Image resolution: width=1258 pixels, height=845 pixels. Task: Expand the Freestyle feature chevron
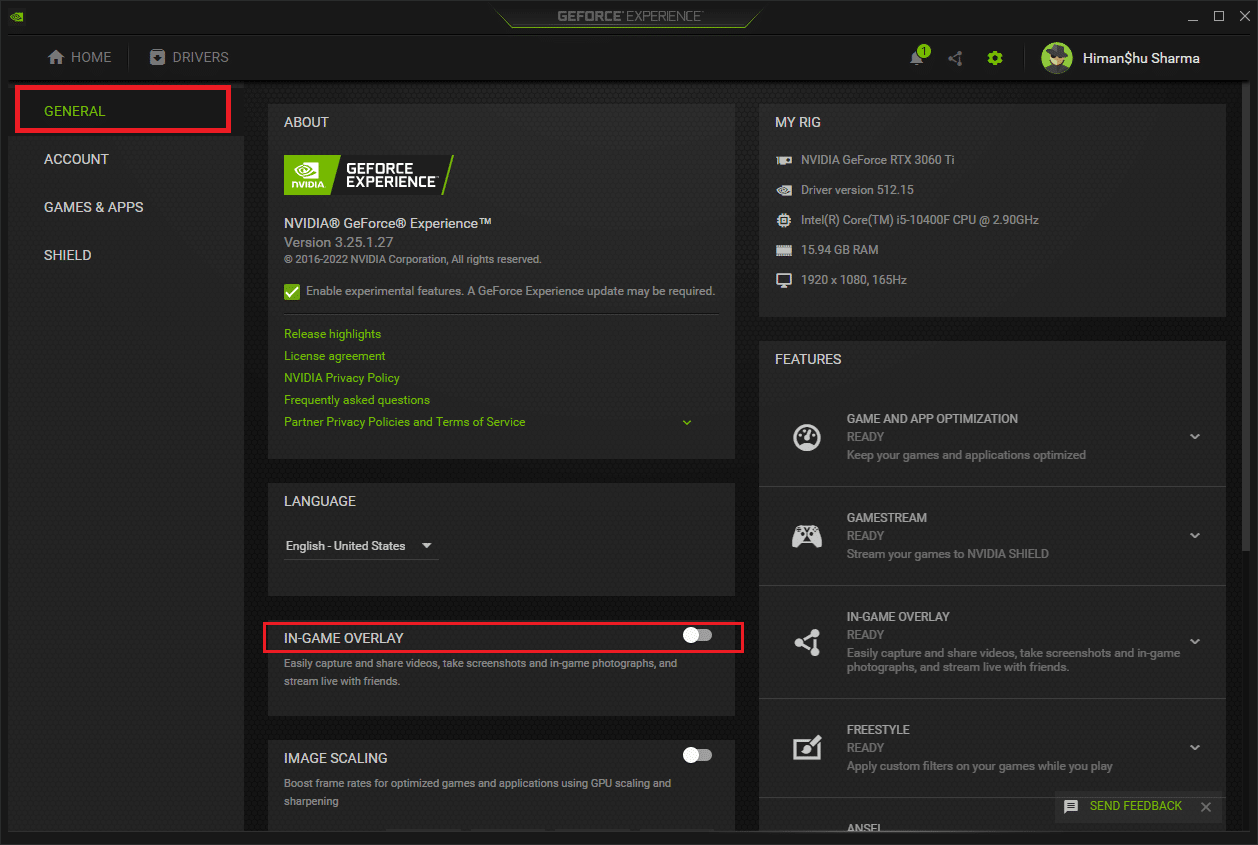[1194, 748]
